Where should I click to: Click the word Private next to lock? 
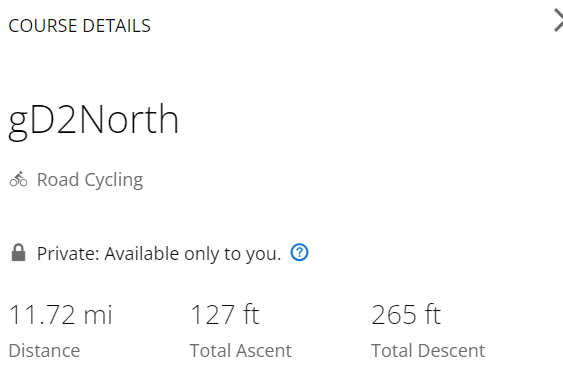point(68,254)
